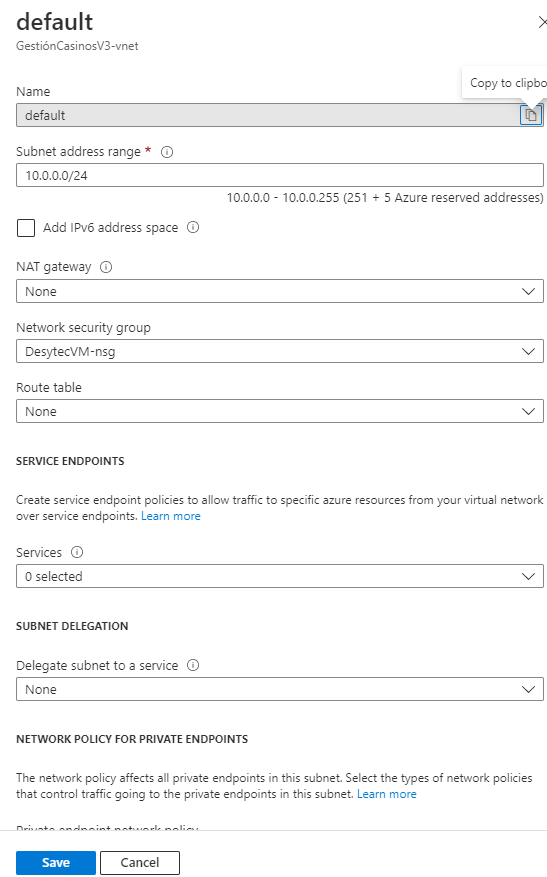Show info about Add IPv6 address space
The width and height of the screenshot is (547, 877).
(x=193, y=227)
